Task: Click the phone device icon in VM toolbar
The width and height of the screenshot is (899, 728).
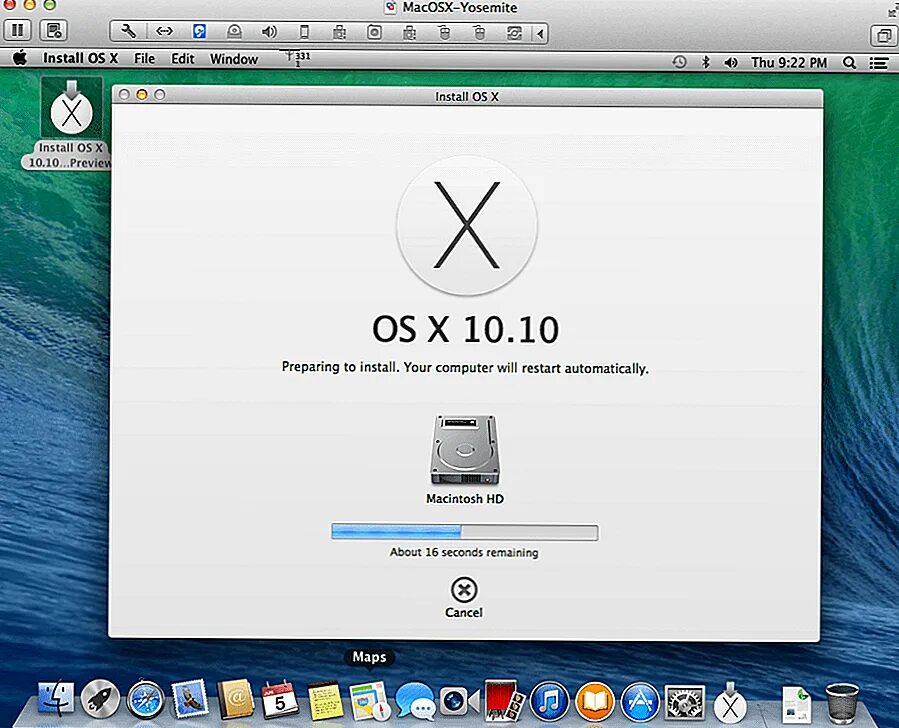Action: coord(304,32)
